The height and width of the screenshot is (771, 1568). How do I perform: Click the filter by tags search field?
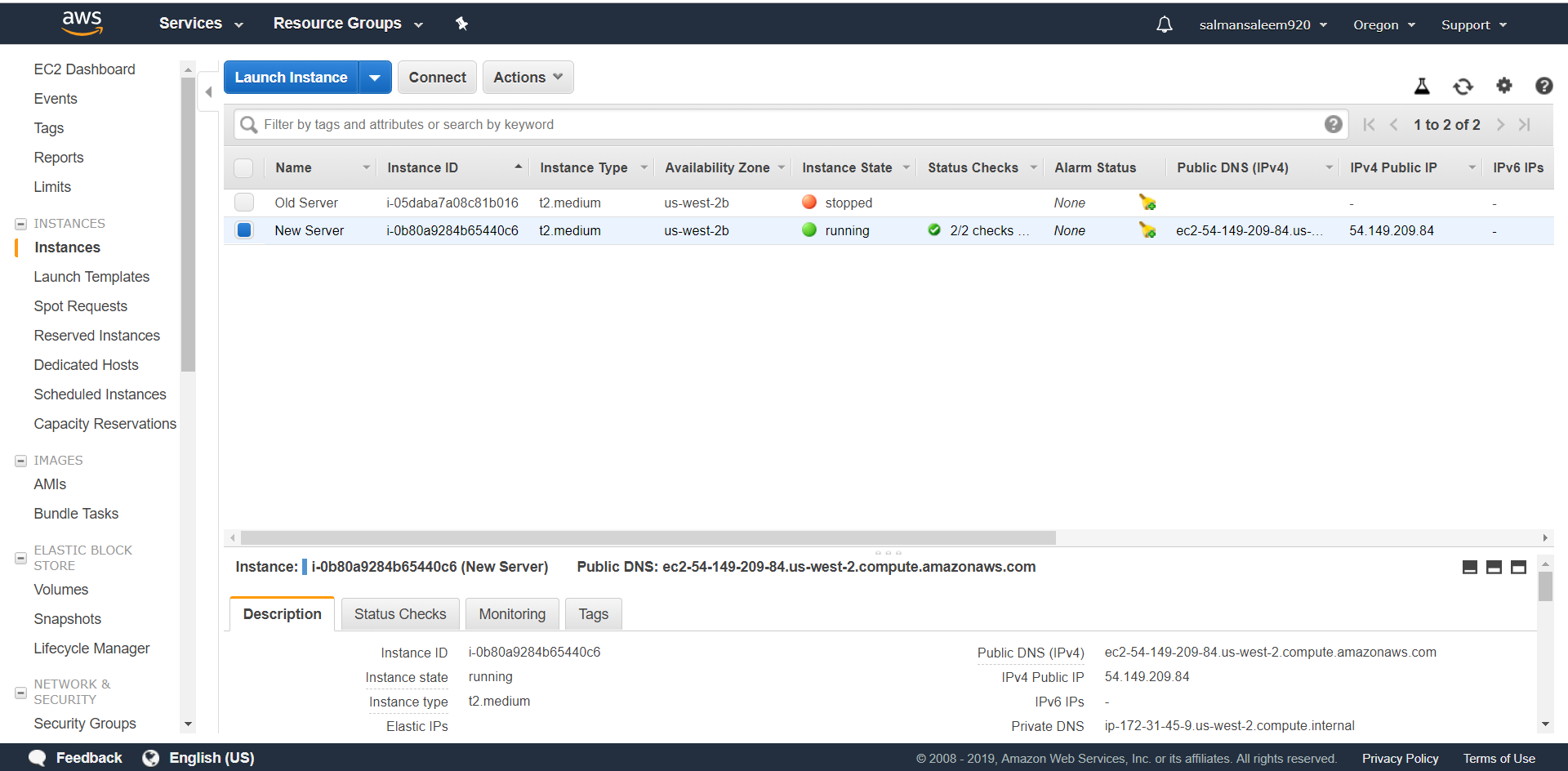784,124
